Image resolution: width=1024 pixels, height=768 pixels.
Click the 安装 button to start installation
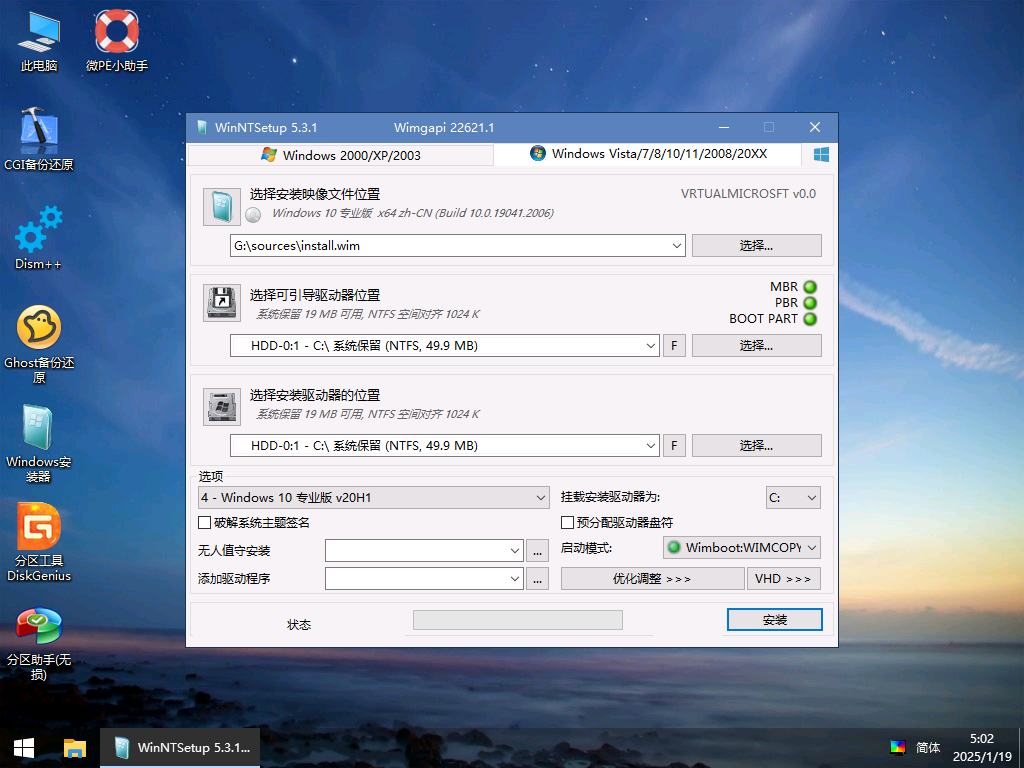[774, 619]
